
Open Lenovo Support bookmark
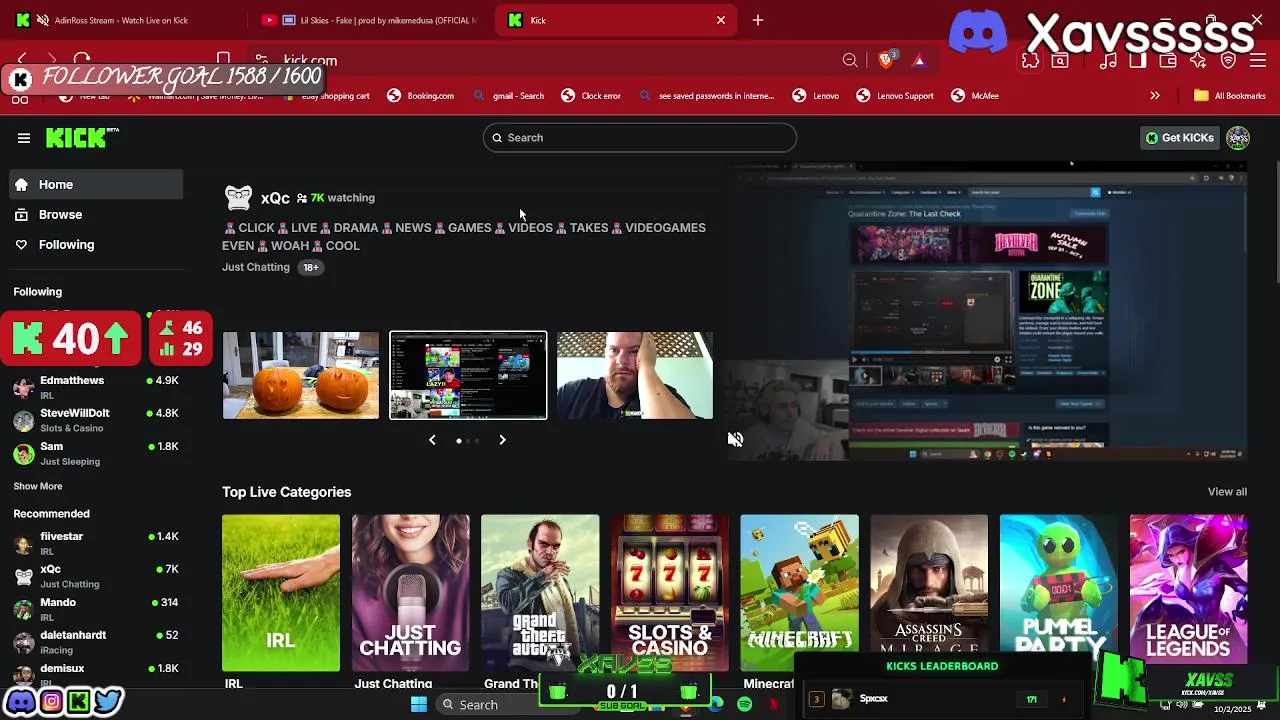[x=895, y=96]
